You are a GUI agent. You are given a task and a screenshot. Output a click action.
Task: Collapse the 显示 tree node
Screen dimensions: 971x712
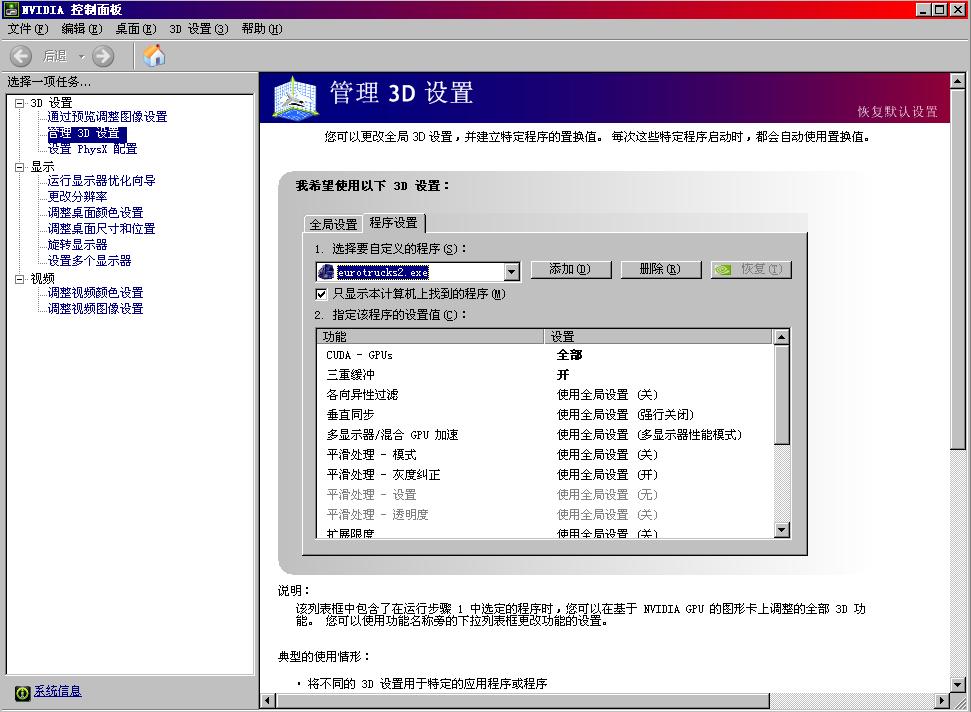[x=19, y=167]
